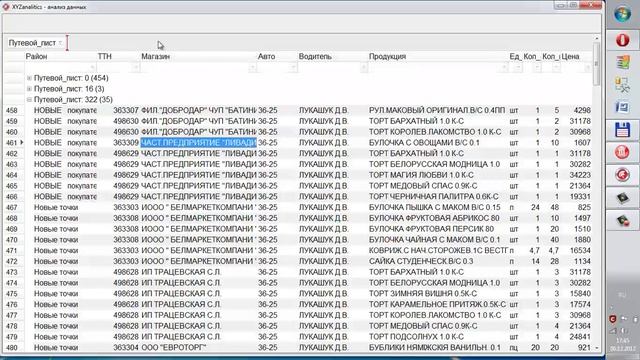Click ИООО "БЕЛМАРКЕТКОМПАНИ" in row 467
This screenshot has height=360, width=640.
point(199,207)
